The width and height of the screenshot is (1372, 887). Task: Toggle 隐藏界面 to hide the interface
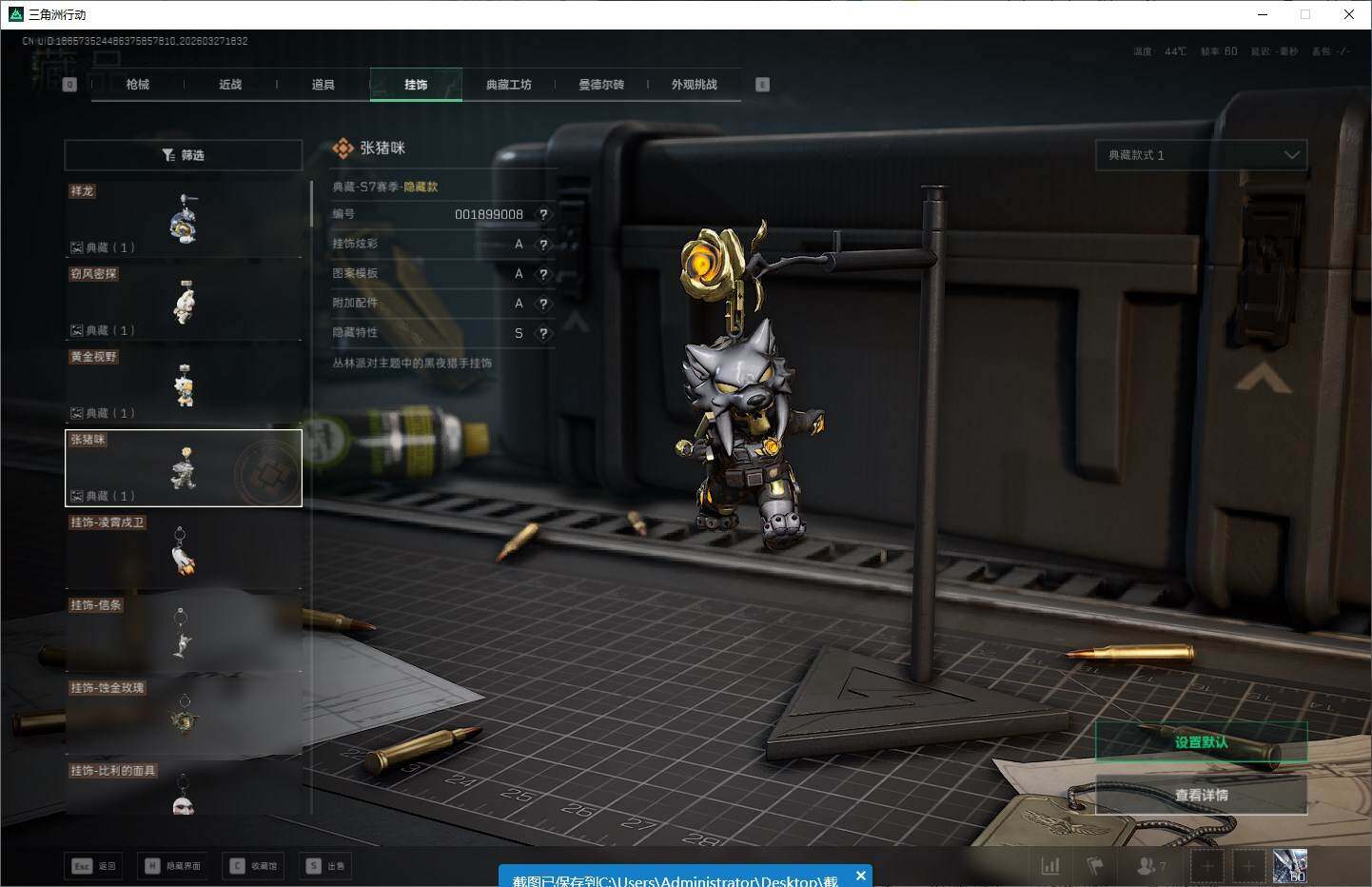(173, 866)
